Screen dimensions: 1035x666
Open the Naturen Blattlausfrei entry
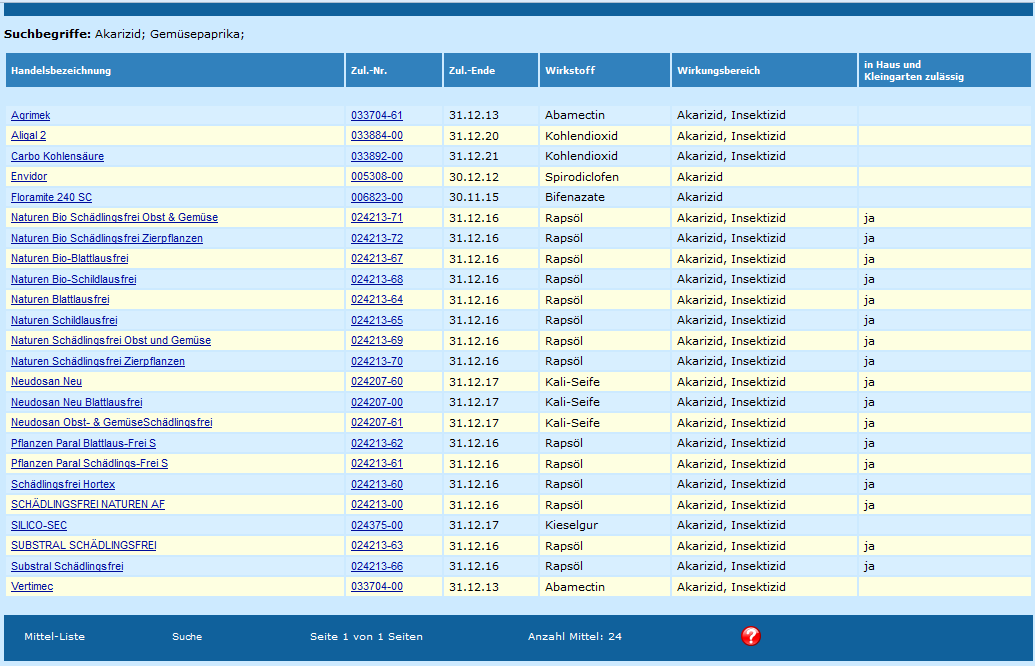(60, 299)
